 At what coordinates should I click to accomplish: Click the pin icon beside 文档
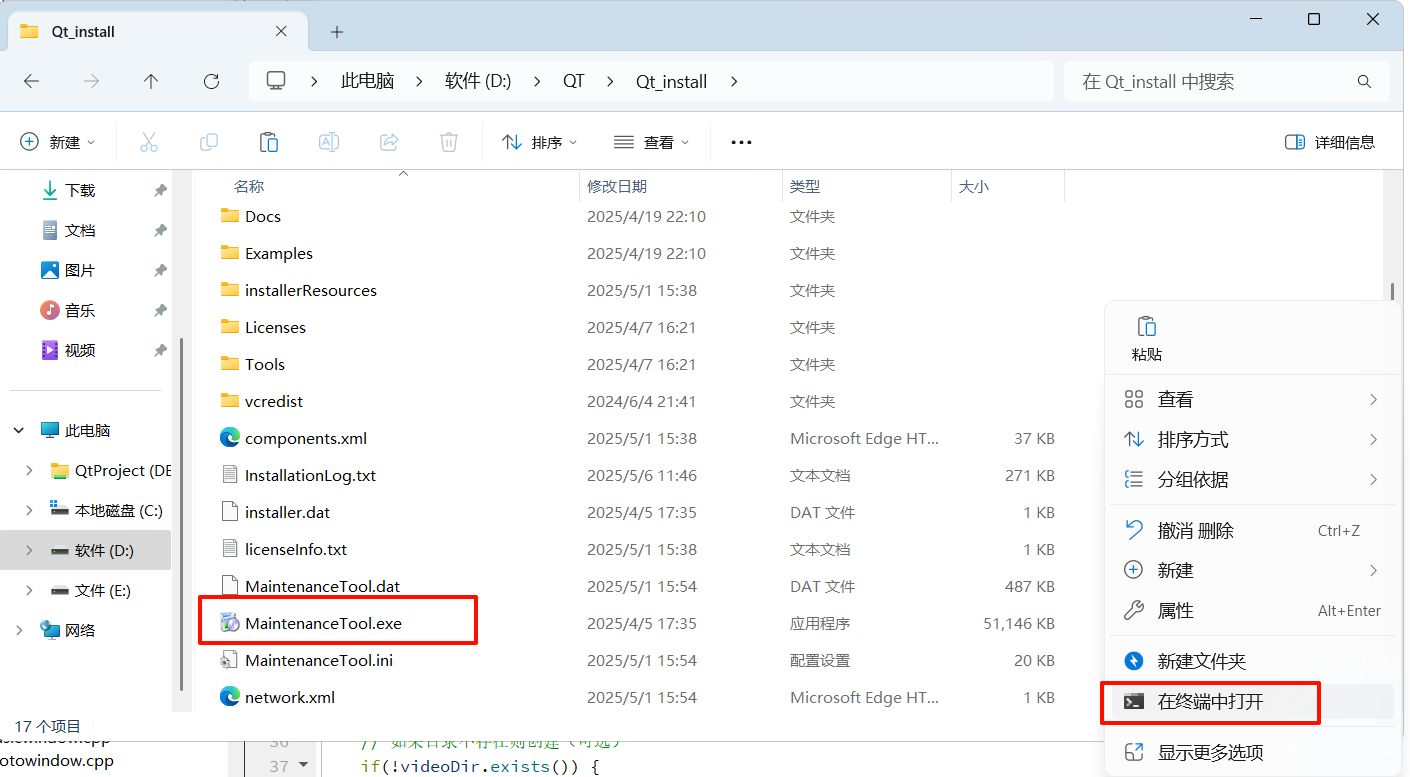(160, 230)
